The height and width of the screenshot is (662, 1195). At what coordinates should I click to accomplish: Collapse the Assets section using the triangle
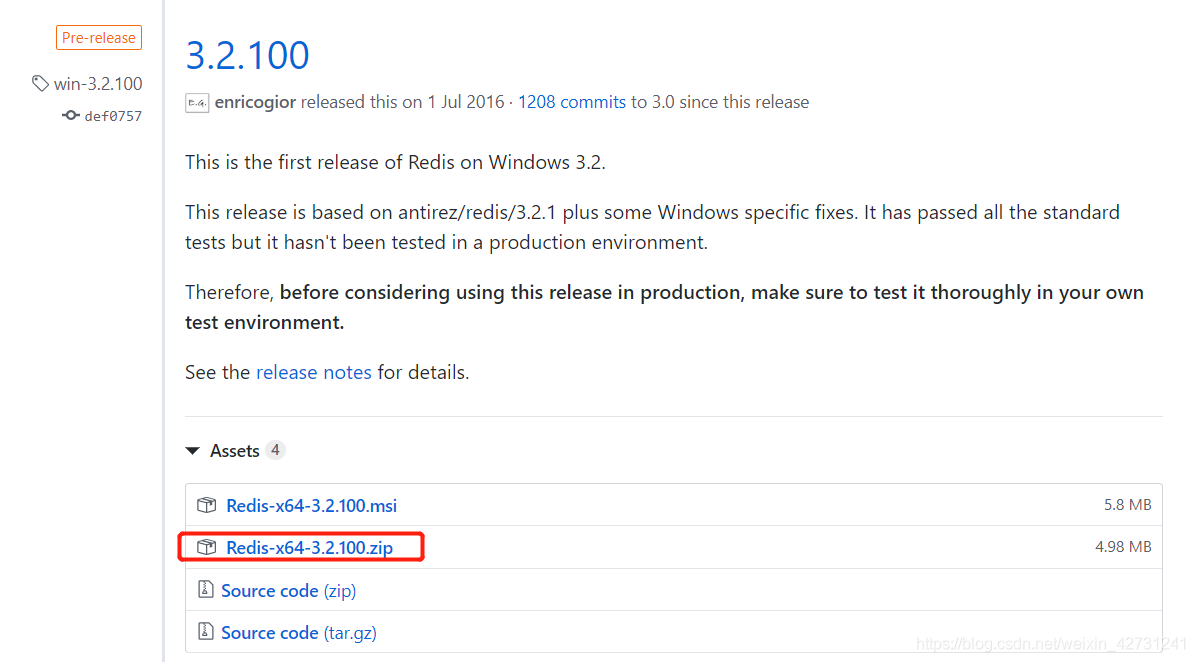click(x=193, y=451)
